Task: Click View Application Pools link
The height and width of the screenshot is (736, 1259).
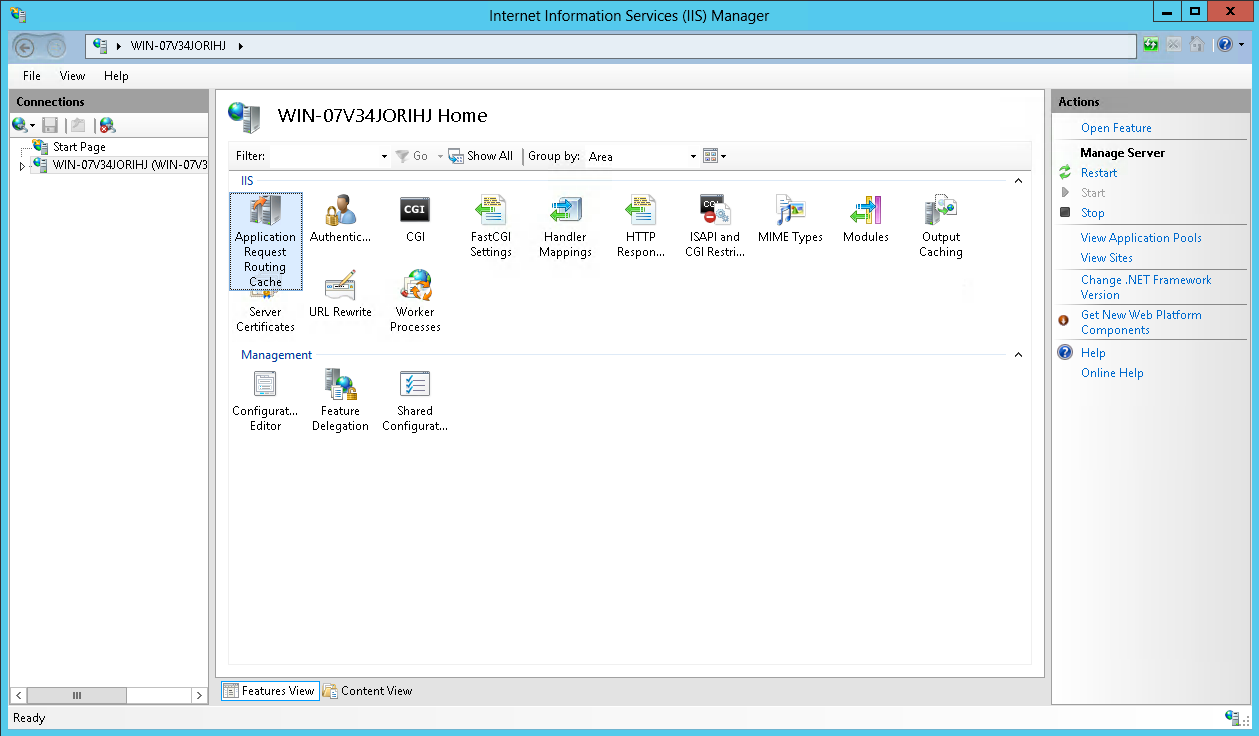Action: pyautogui.click(x=1141, y=238)
